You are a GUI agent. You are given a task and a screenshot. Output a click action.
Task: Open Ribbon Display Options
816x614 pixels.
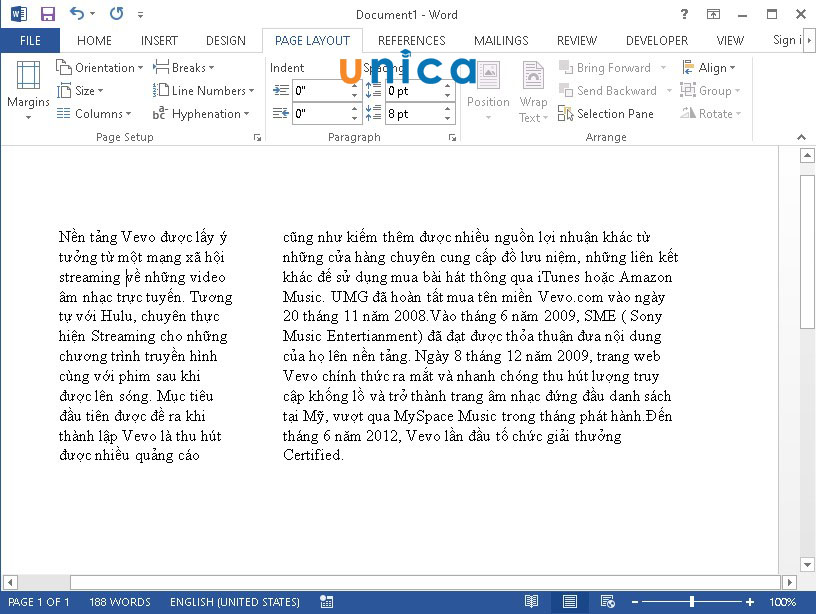tap(713, 14)
